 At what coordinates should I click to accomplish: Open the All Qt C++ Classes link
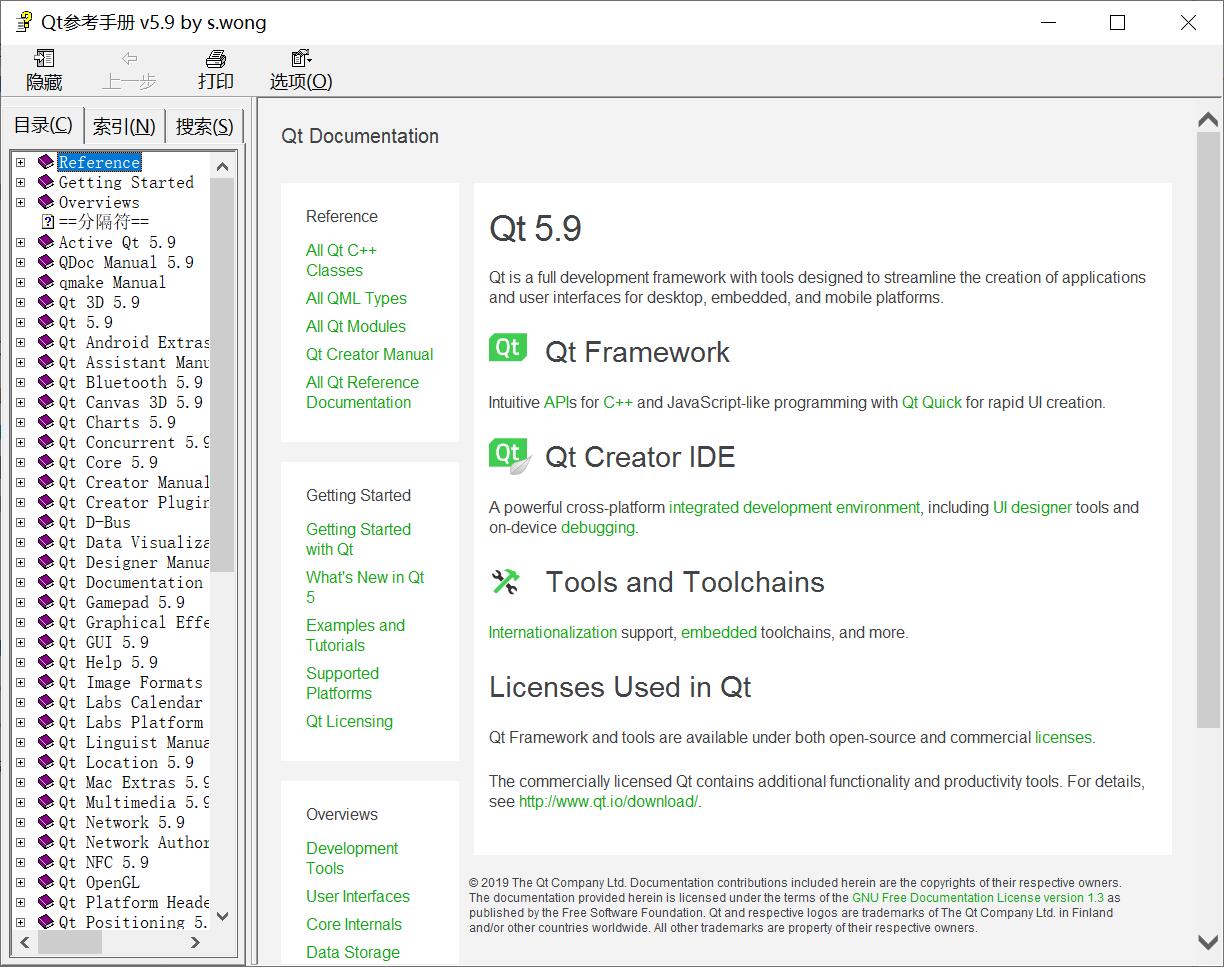[341, 260]
